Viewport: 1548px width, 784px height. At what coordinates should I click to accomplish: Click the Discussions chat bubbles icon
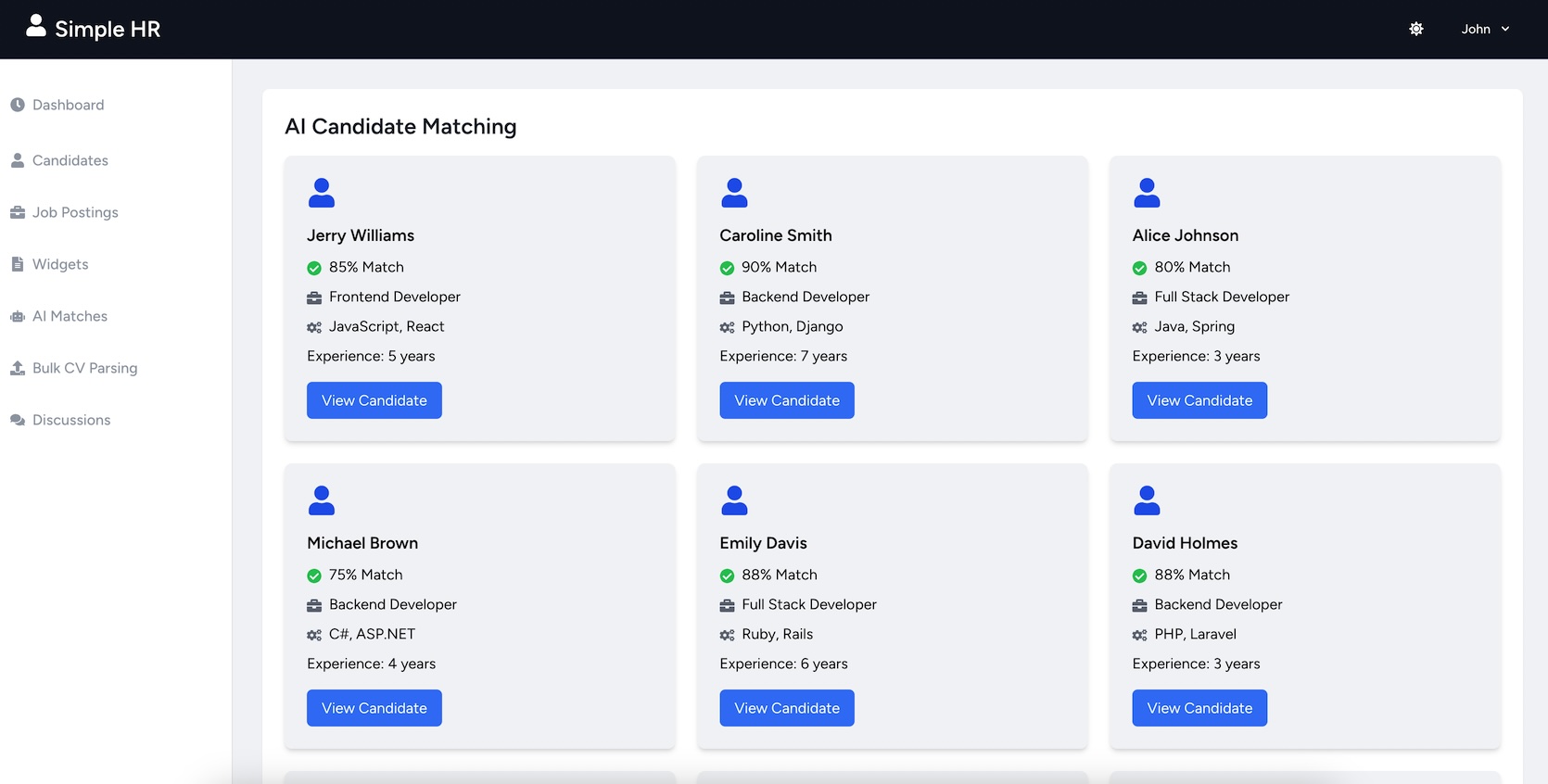coord(18,420)
